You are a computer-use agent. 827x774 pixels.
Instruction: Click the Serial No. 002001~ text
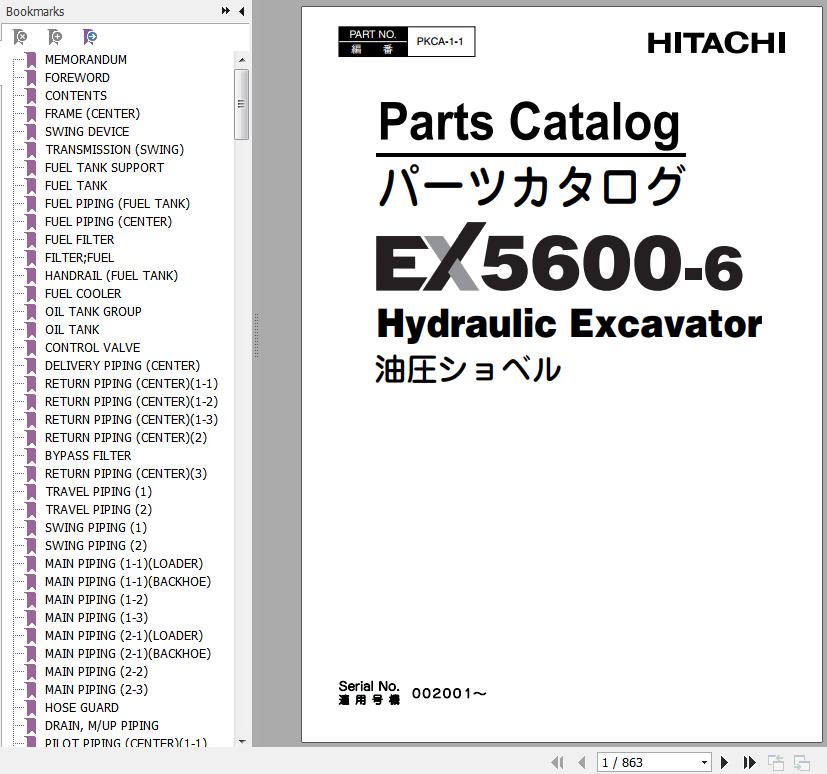click(x=412, y=693)
